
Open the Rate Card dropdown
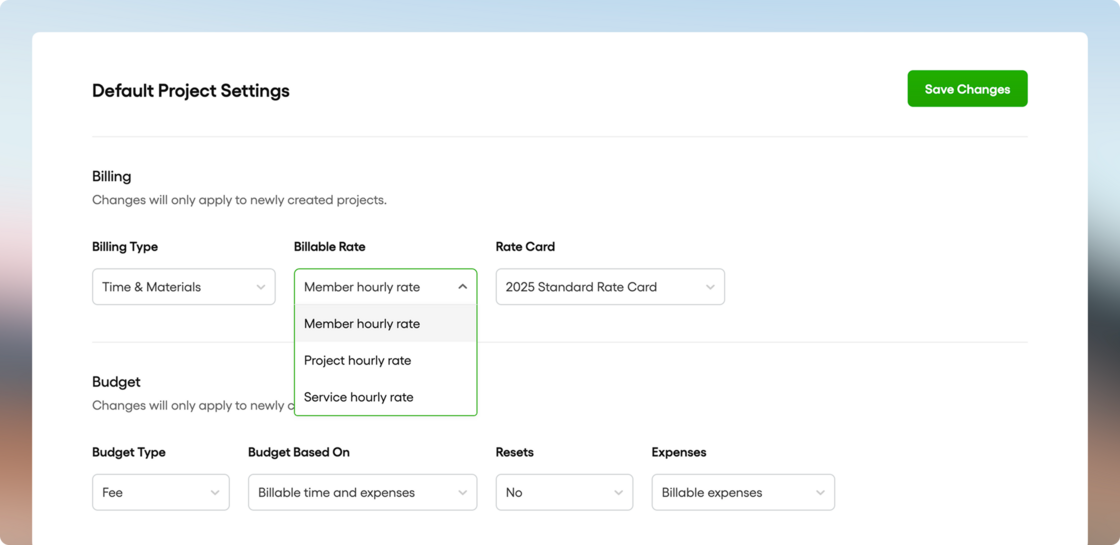click(610, 286)
